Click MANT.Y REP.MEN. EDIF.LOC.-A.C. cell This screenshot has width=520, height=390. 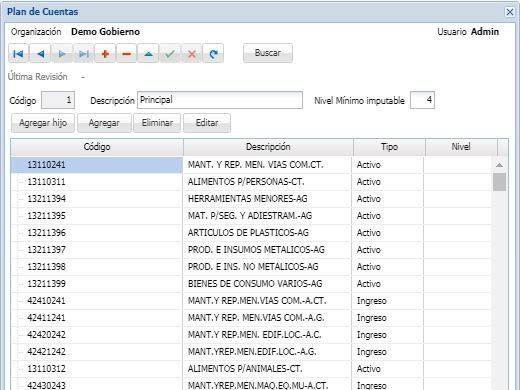point(267,335)
